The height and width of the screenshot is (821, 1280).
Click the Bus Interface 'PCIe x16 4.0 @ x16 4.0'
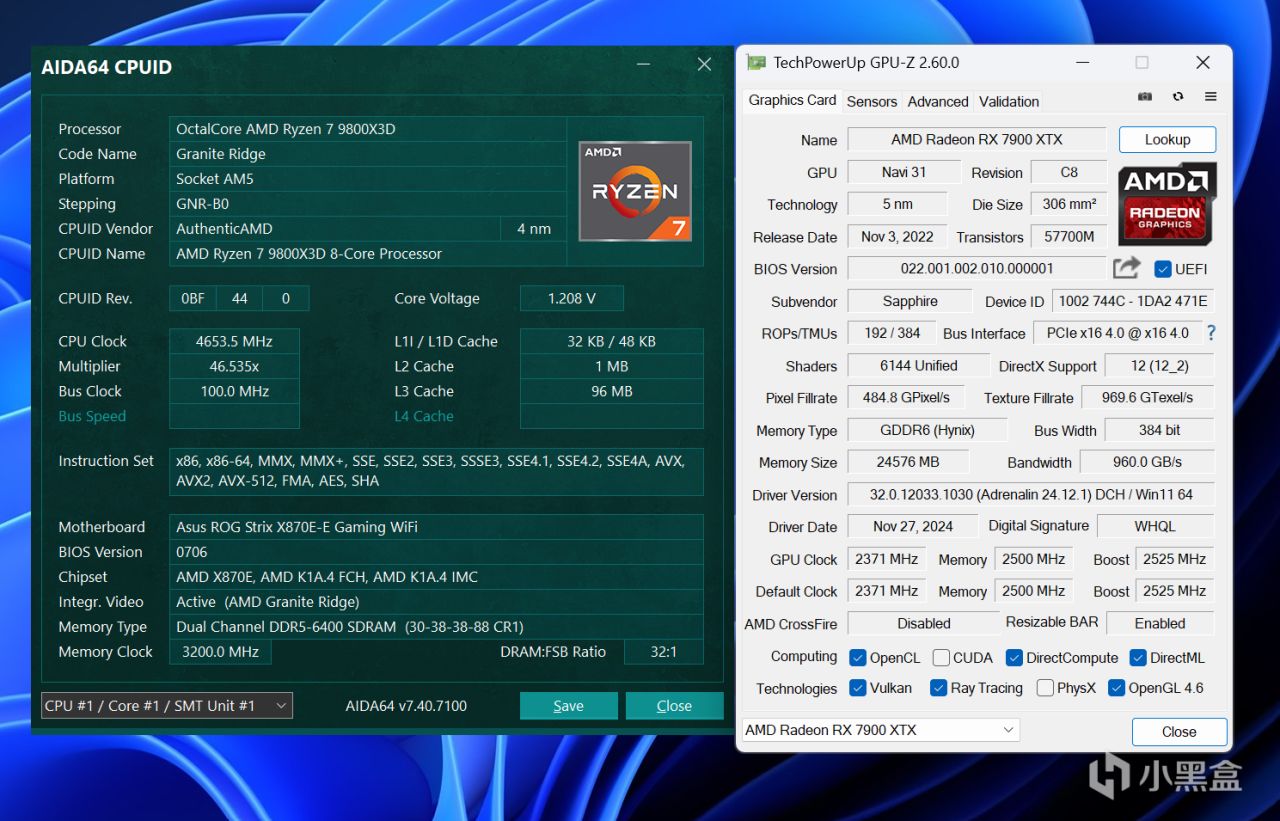coord(1117,333)
